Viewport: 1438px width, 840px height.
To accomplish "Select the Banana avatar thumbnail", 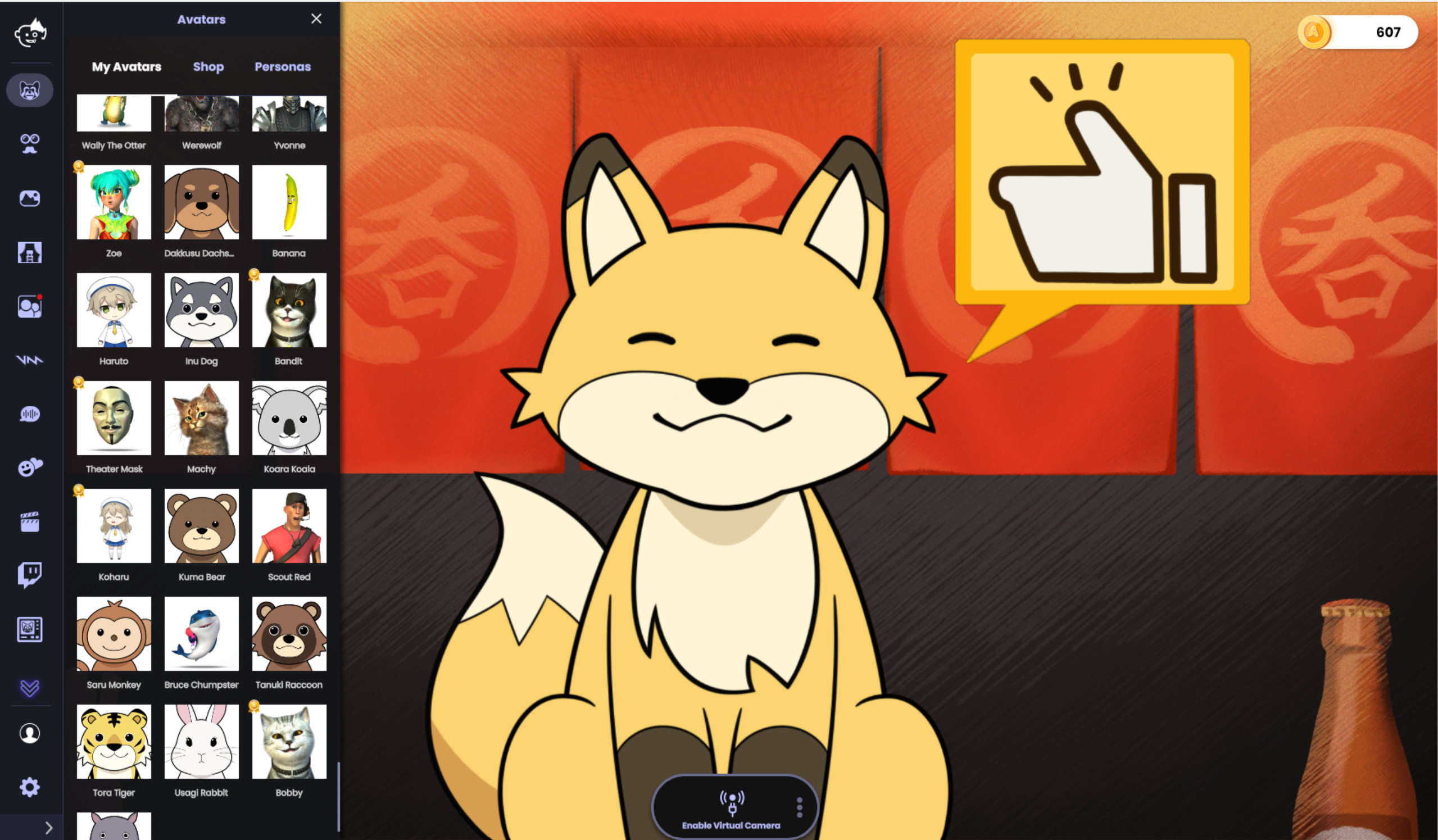I will point(289,202).
